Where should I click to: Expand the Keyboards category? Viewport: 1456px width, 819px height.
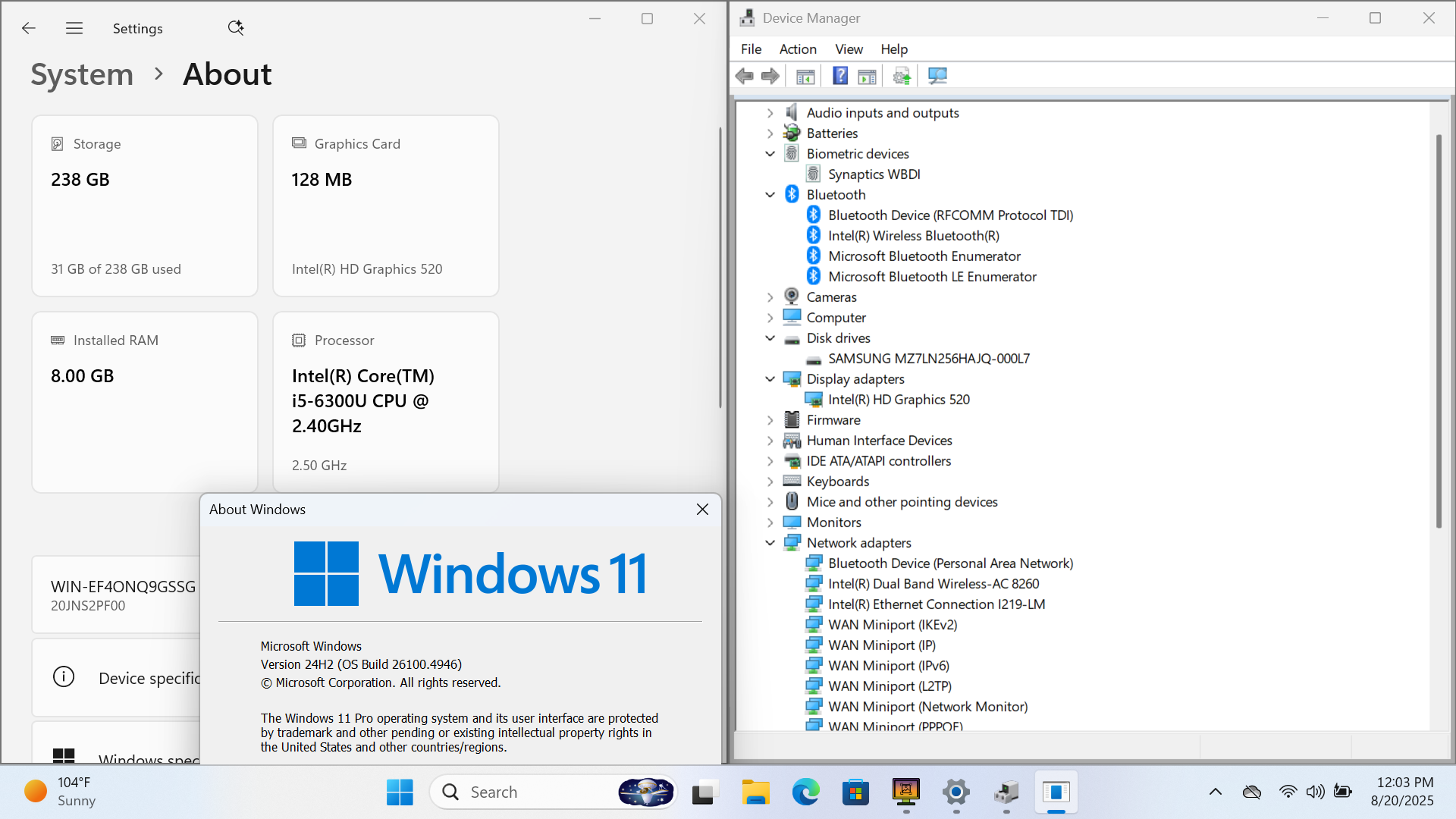pos(770,482)
